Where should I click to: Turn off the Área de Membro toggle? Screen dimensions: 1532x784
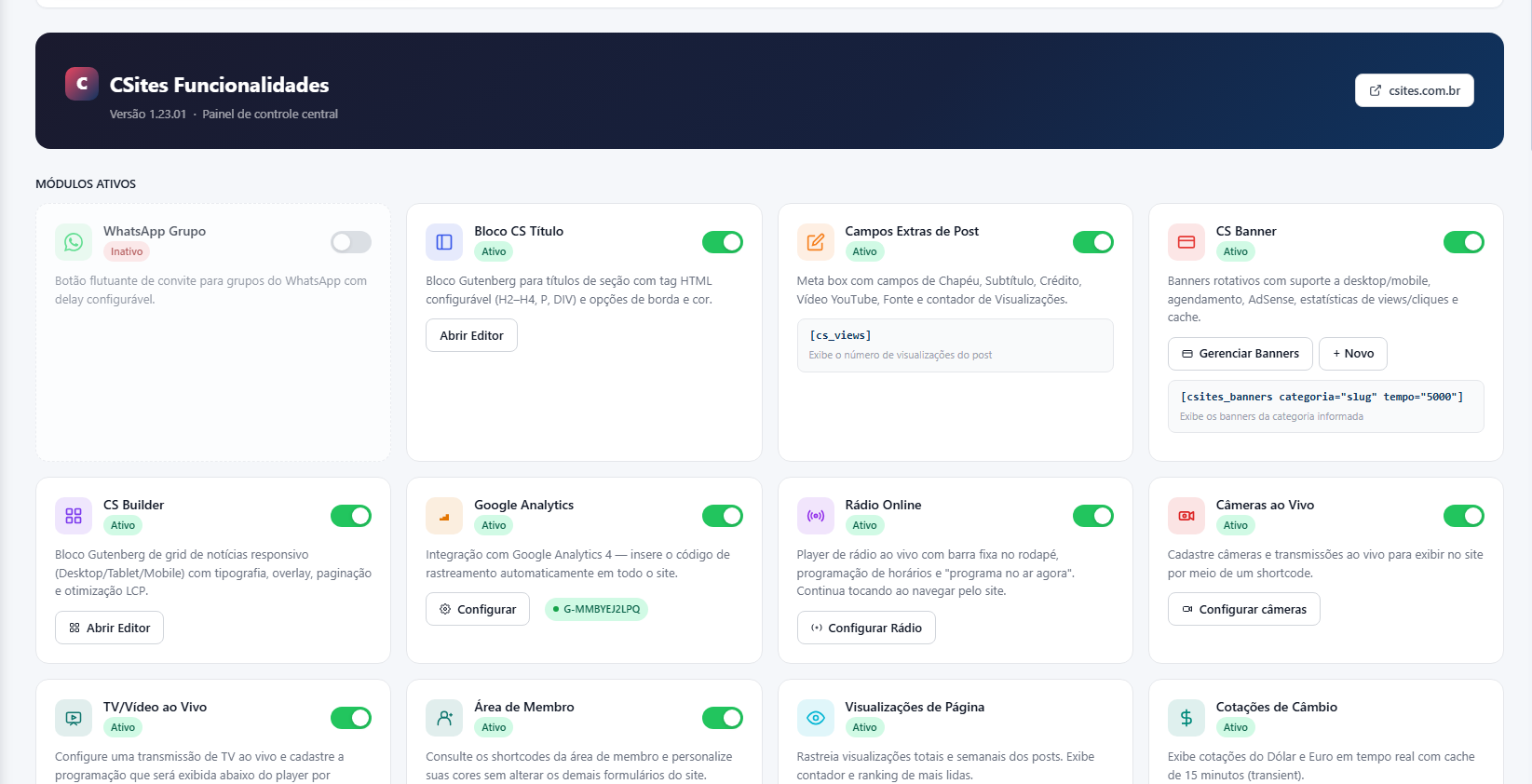[723, 718]
